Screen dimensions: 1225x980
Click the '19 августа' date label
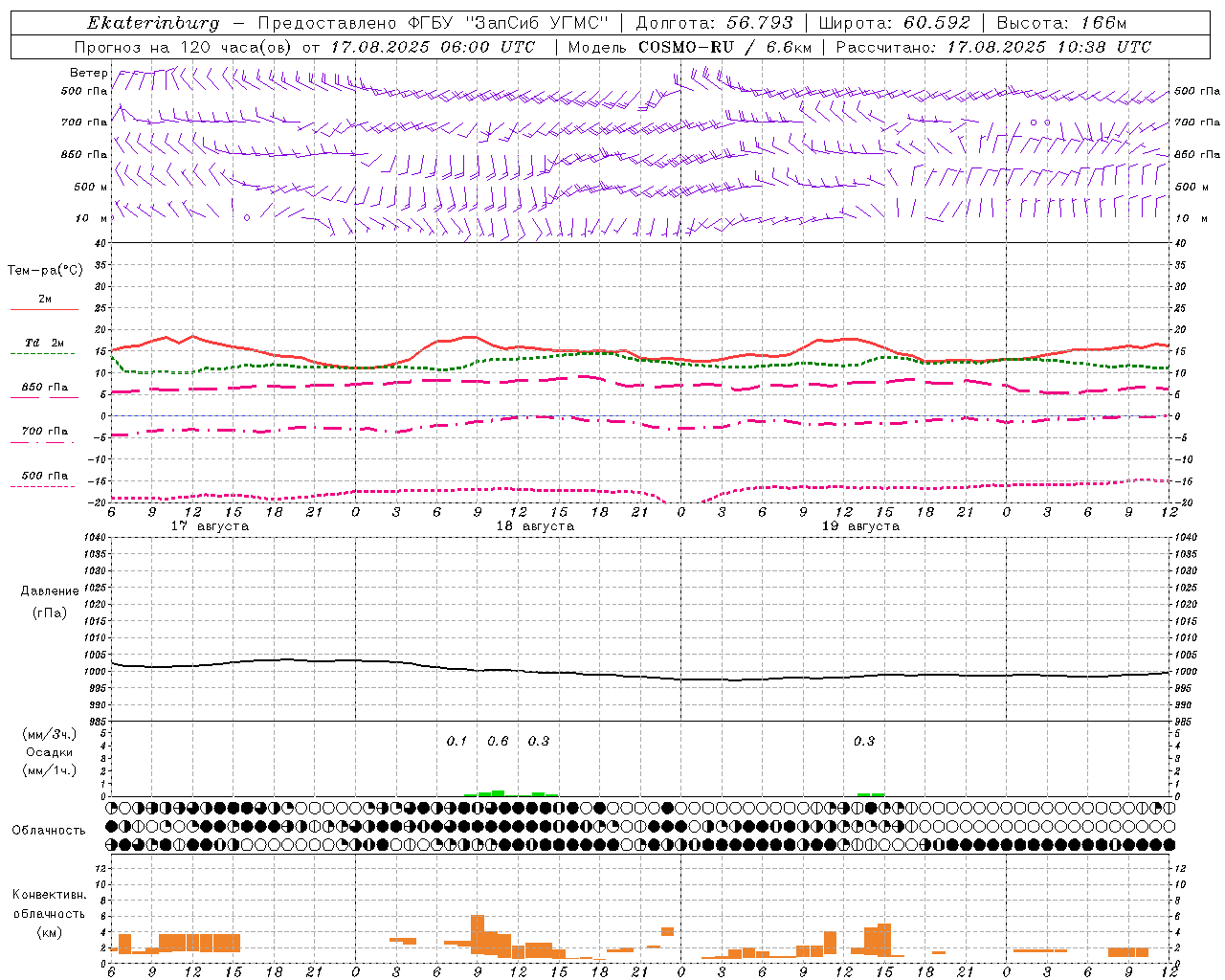pos(860,526)
